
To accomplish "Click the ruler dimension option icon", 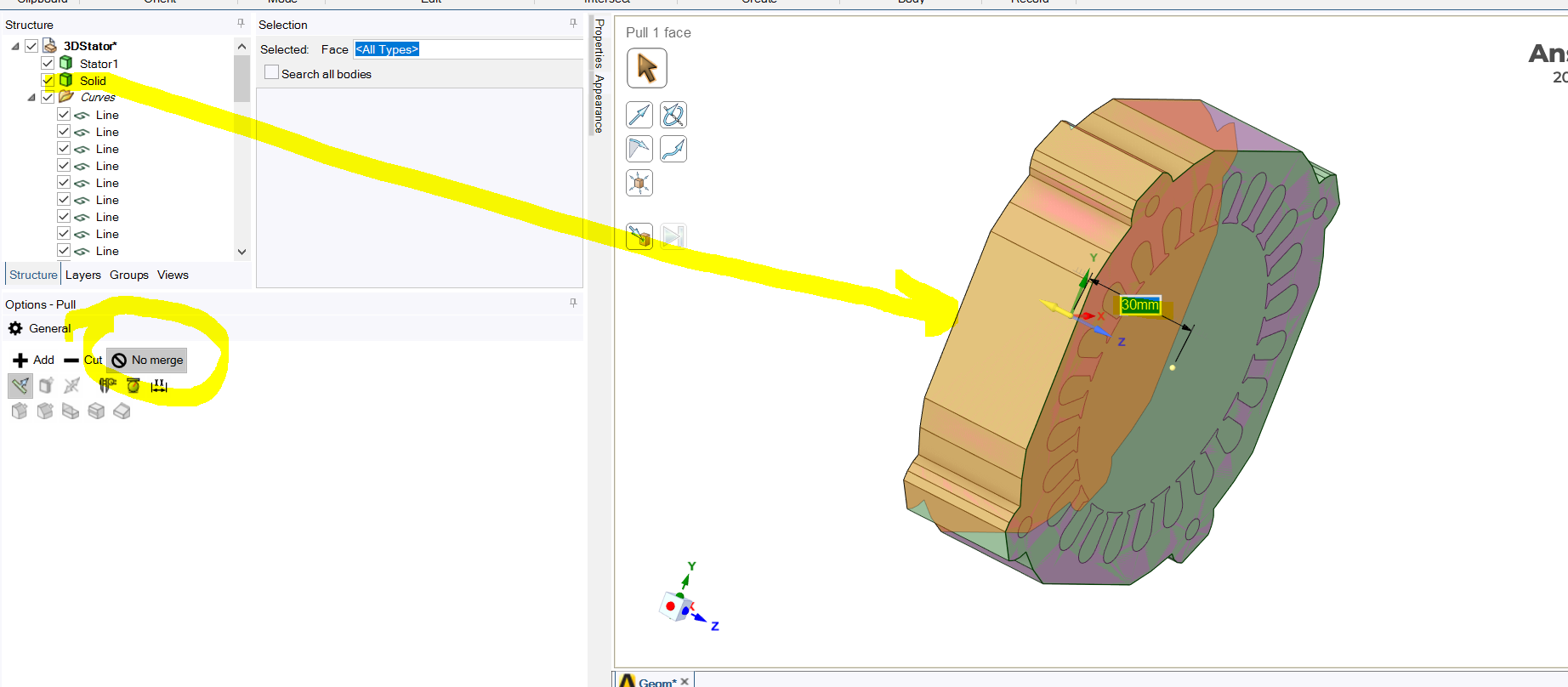I will coord(159,385).
